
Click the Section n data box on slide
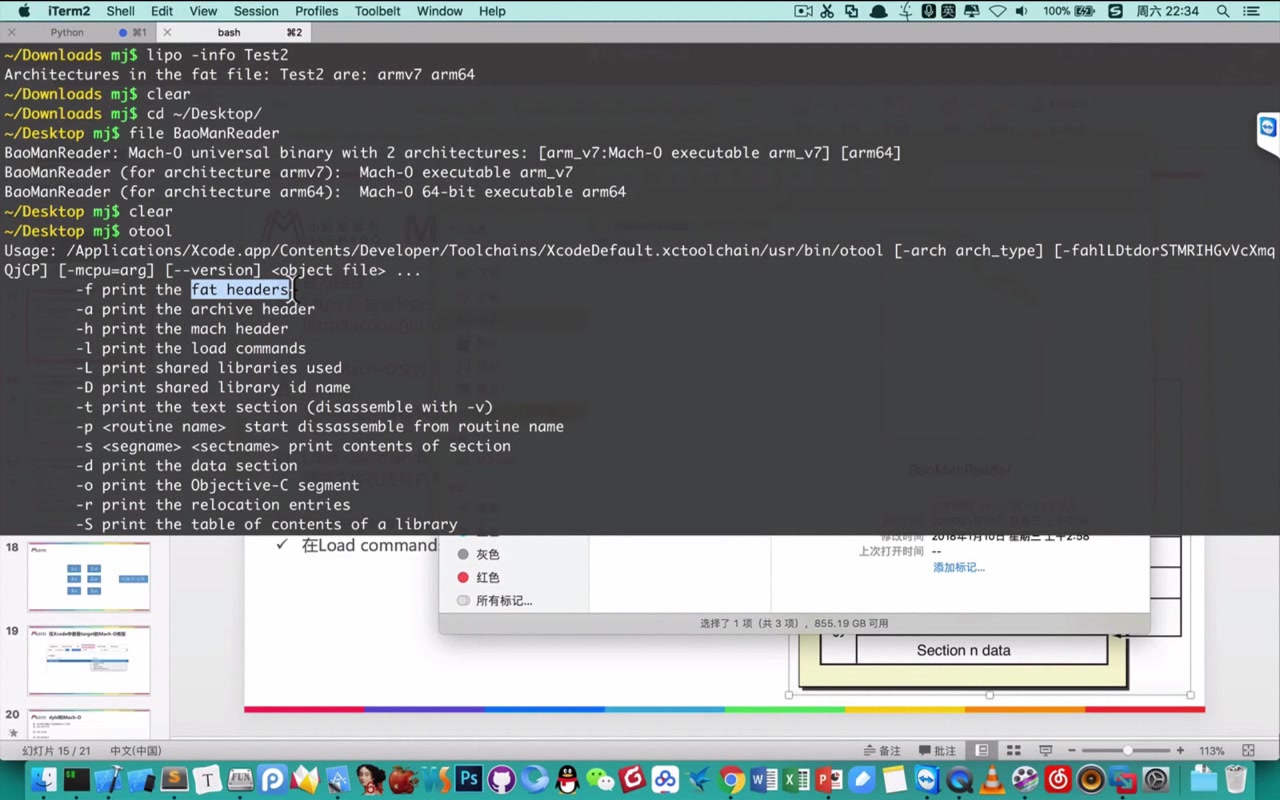(x=963, y=650)
